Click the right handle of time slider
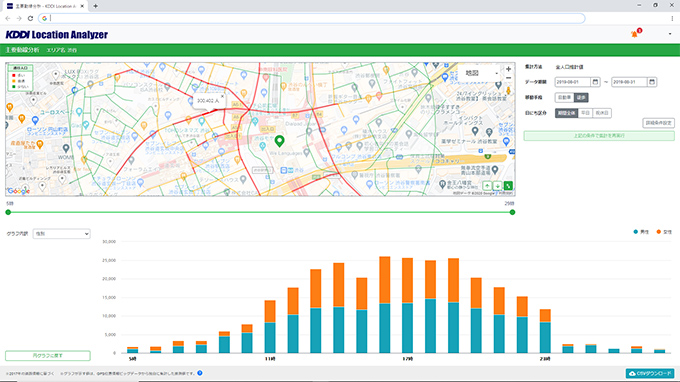680x382 pixels. point(512,212)
